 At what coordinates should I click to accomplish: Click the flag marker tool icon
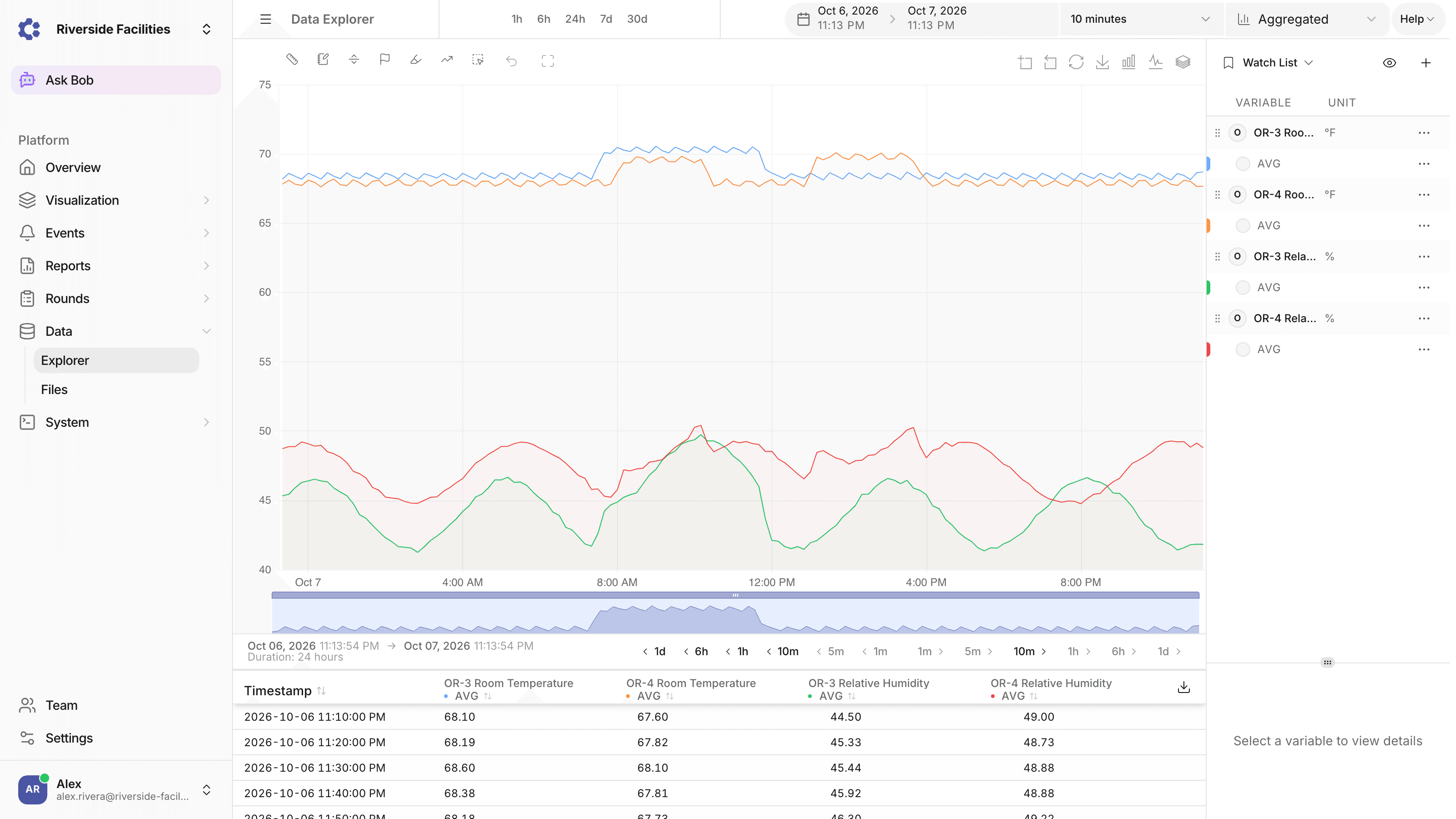(385, 59)
